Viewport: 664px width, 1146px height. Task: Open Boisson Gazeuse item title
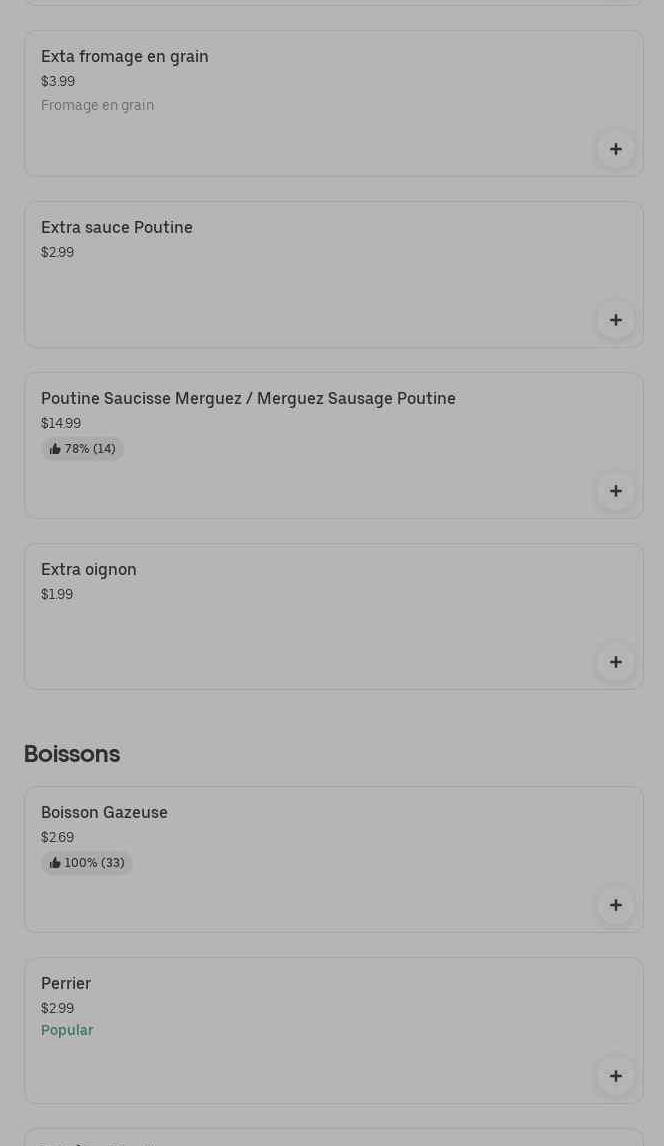point(104,813)
